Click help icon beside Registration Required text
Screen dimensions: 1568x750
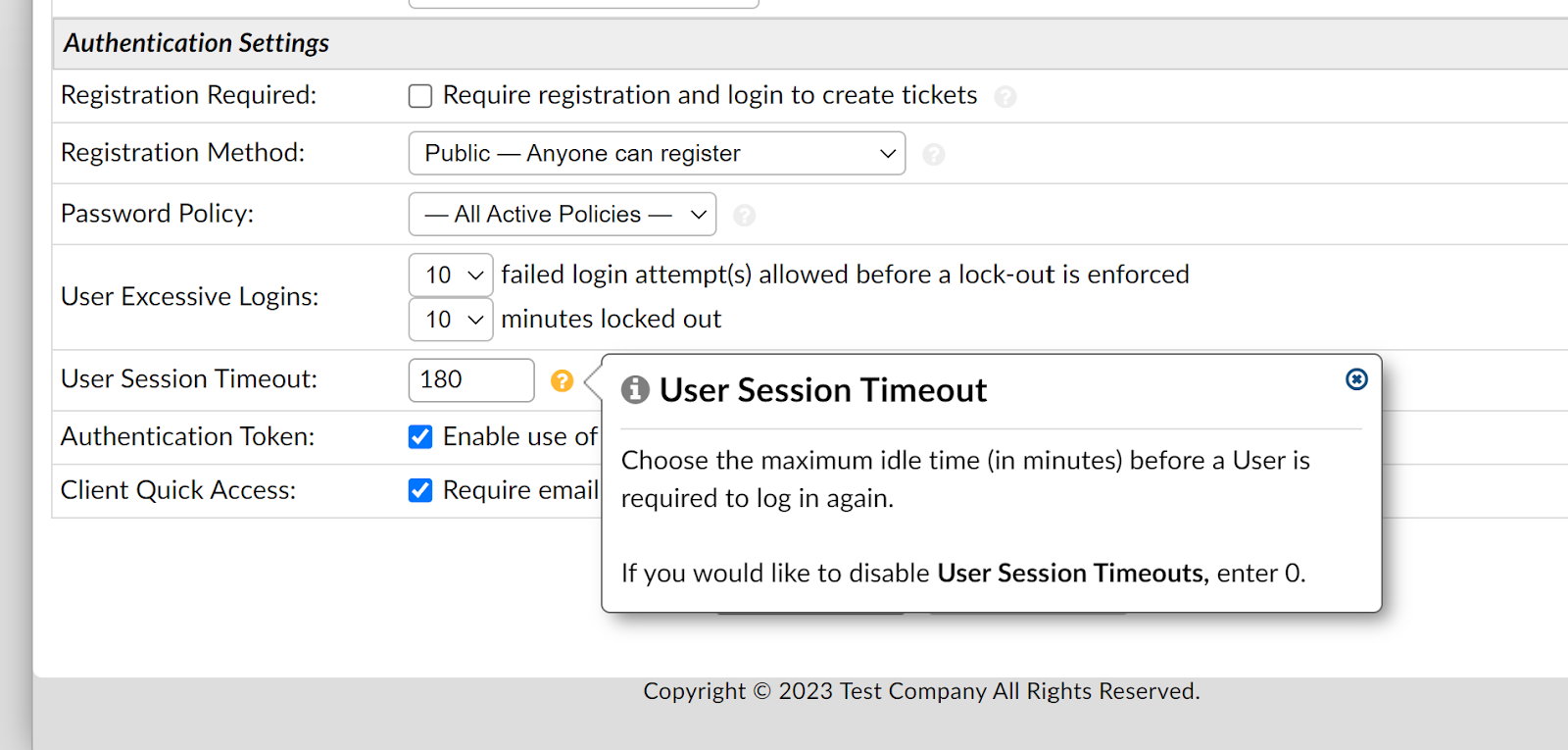click(x=1004, y=97)
